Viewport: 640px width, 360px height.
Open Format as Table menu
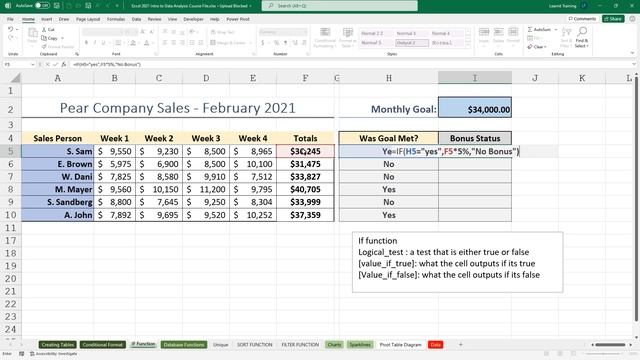click(348, 38)
